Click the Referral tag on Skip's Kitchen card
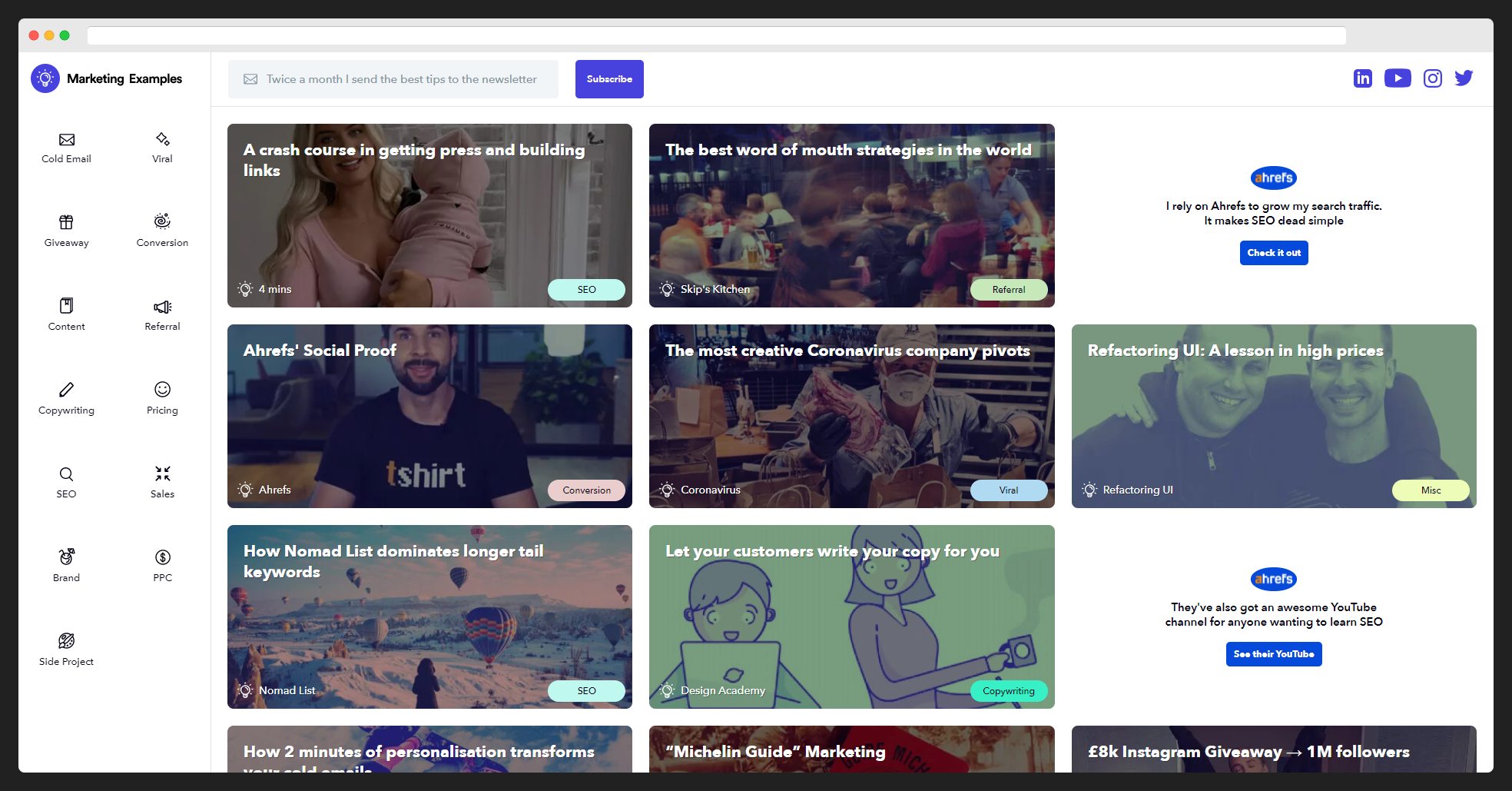Screen dimensions: 1512x791 [1009, 290]
